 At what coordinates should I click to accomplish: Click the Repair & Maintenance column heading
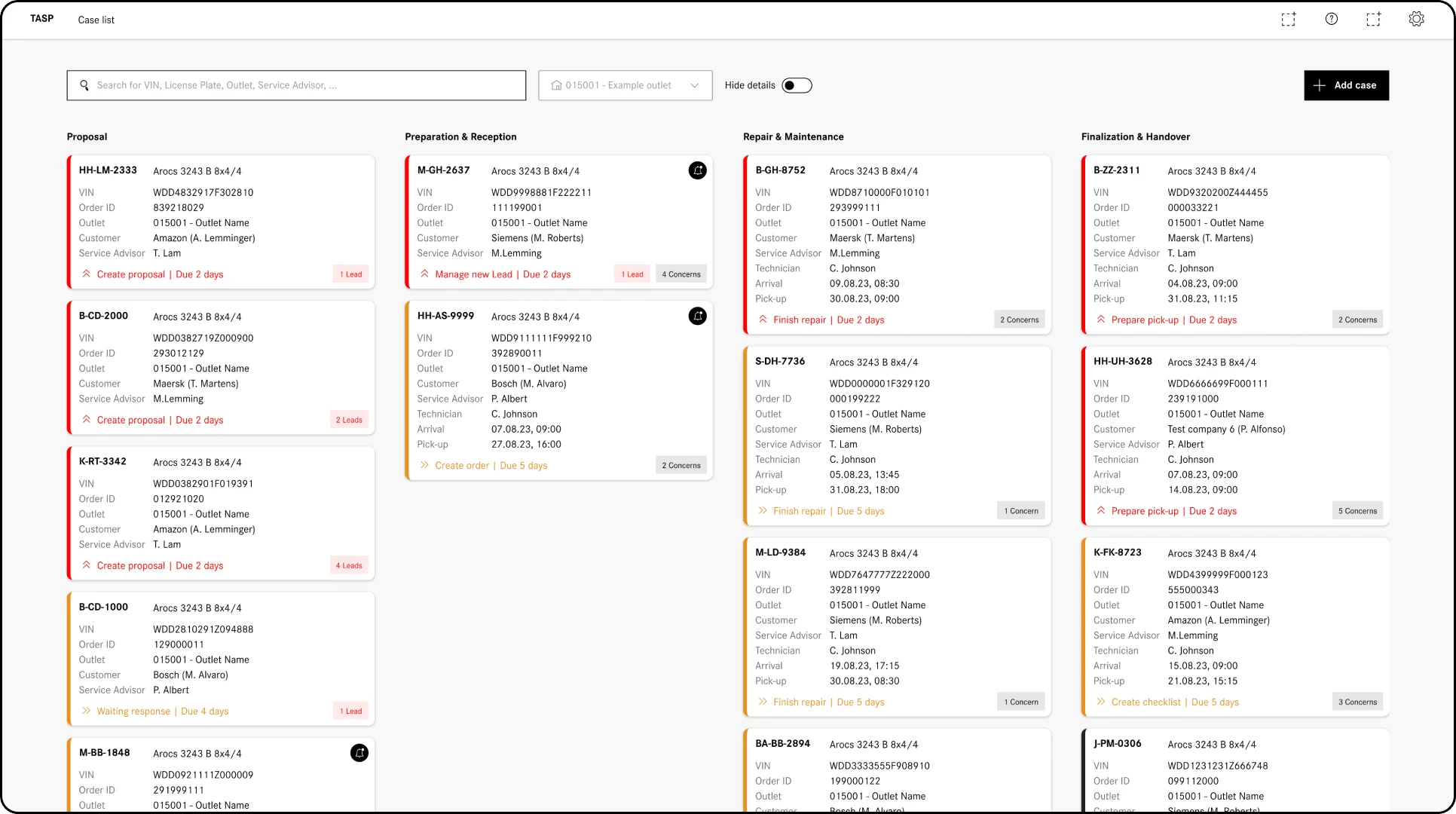coord(793,136)
